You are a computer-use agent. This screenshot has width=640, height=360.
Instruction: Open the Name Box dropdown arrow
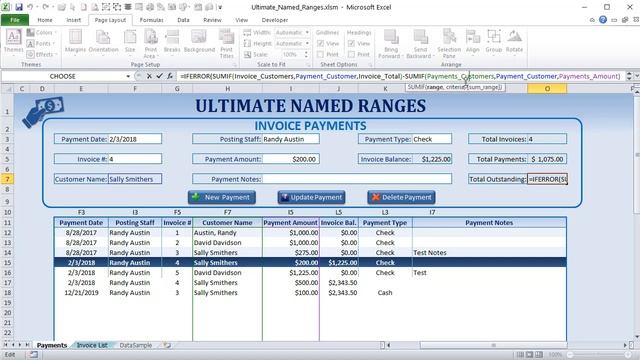(128, 76)
